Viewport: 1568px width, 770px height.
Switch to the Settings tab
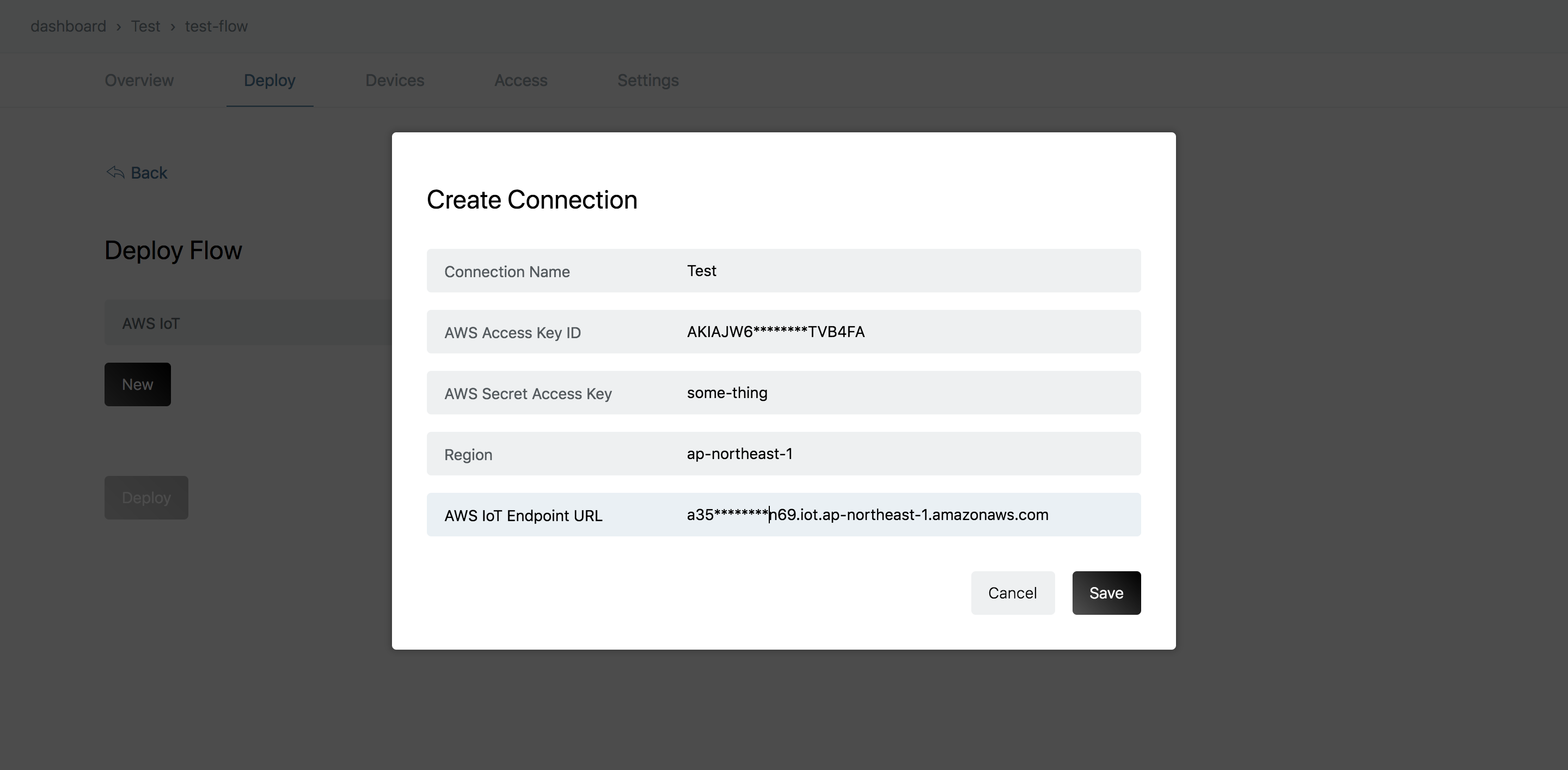click(x=648, y=81)
